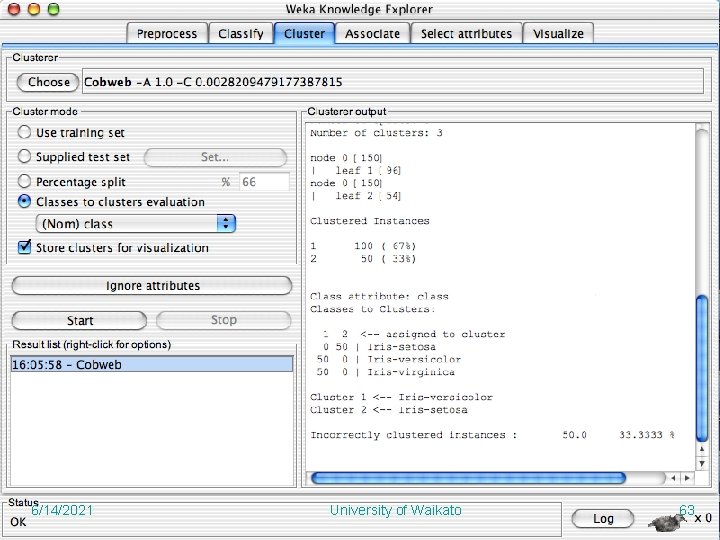Click the Ignore attributes button
The height and width of the screenshot is (540, 720).
coord(152,286)
